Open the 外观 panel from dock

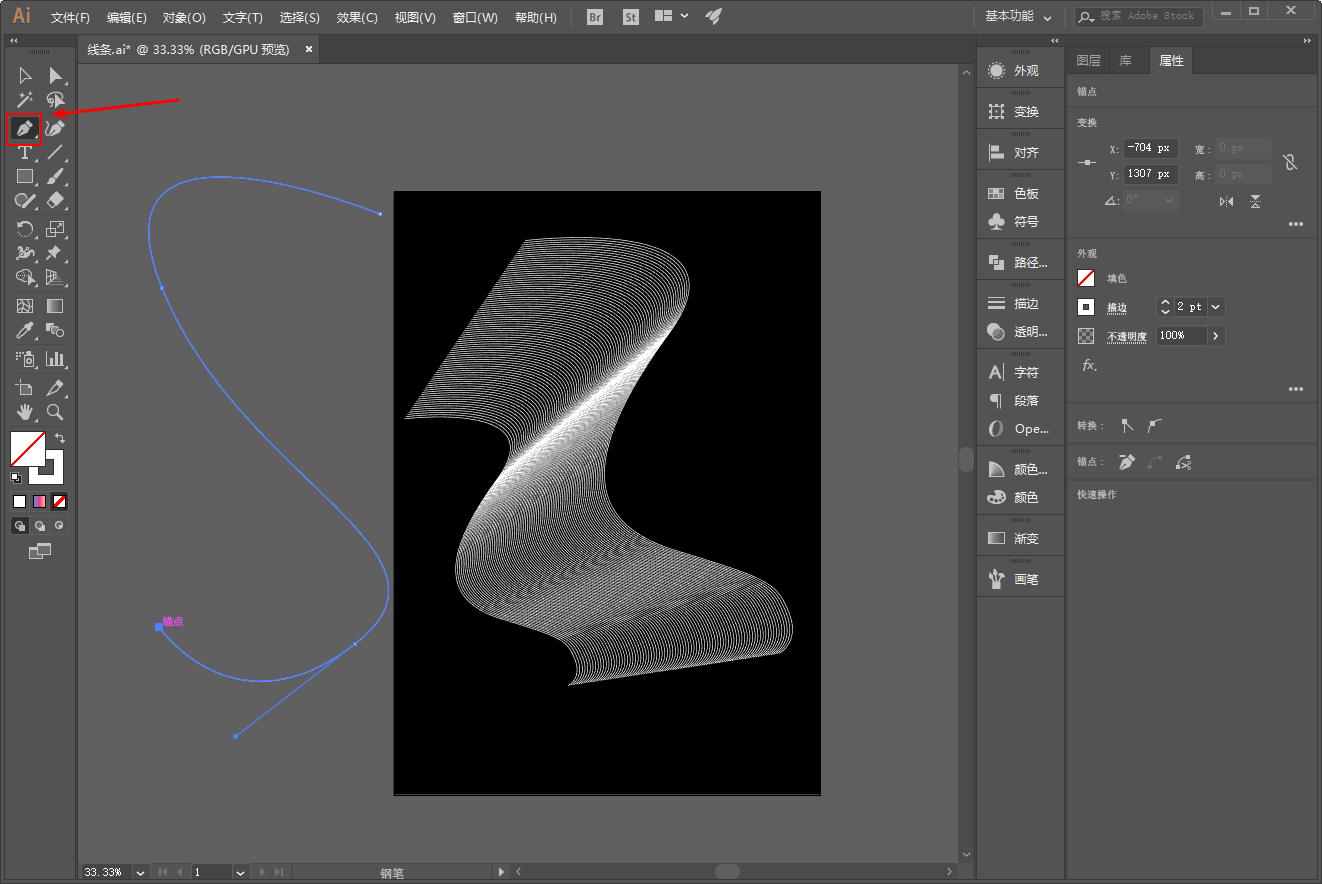[x=1020, y=71]
